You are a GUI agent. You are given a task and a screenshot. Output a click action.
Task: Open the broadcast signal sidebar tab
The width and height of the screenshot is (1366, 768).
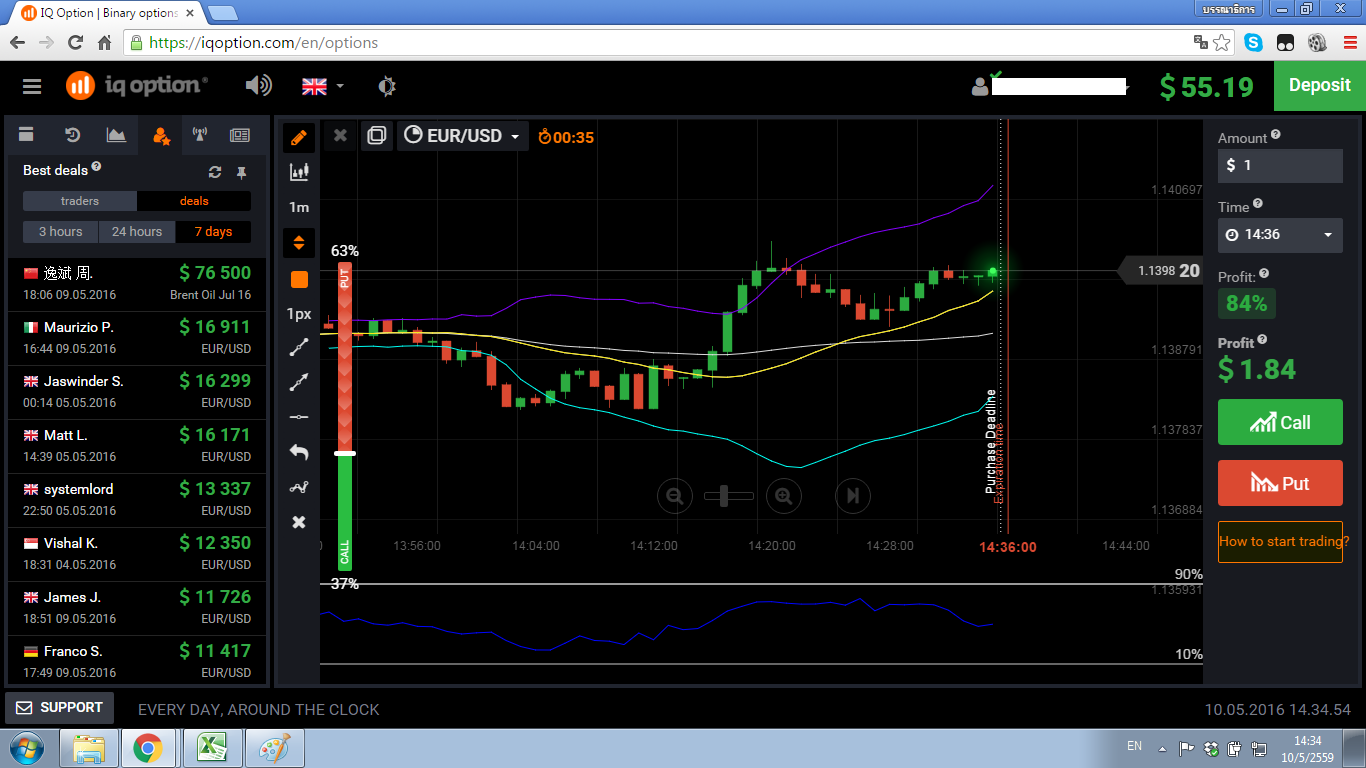point(199,135)
